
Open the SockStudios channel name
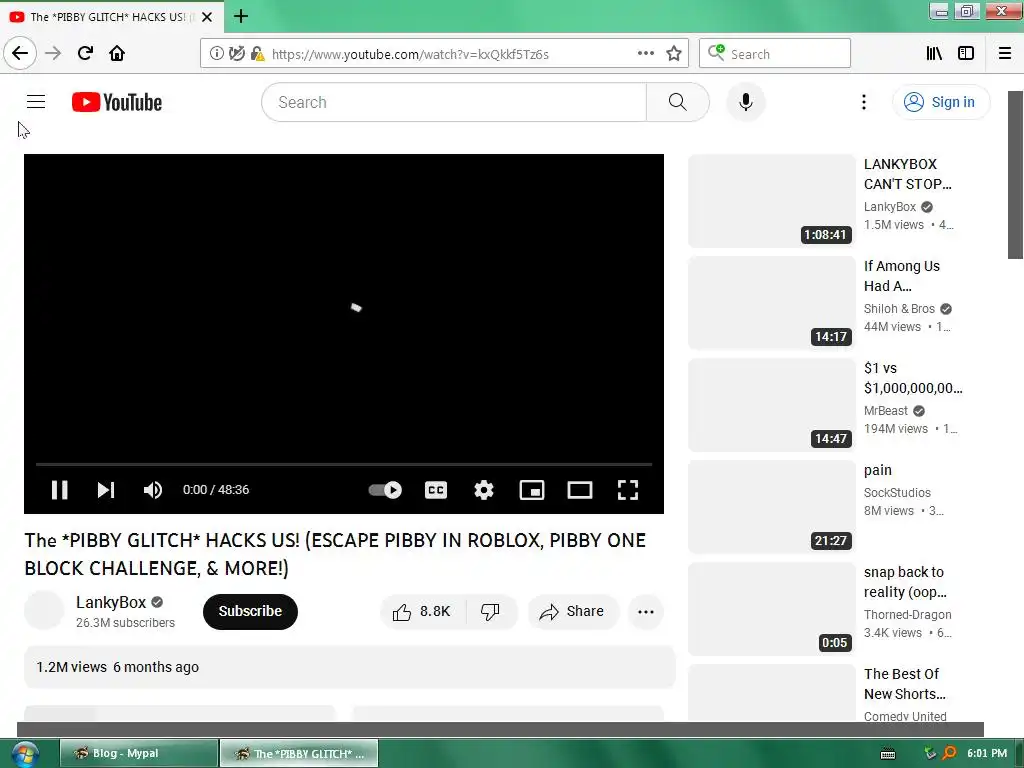coord(897,493)
